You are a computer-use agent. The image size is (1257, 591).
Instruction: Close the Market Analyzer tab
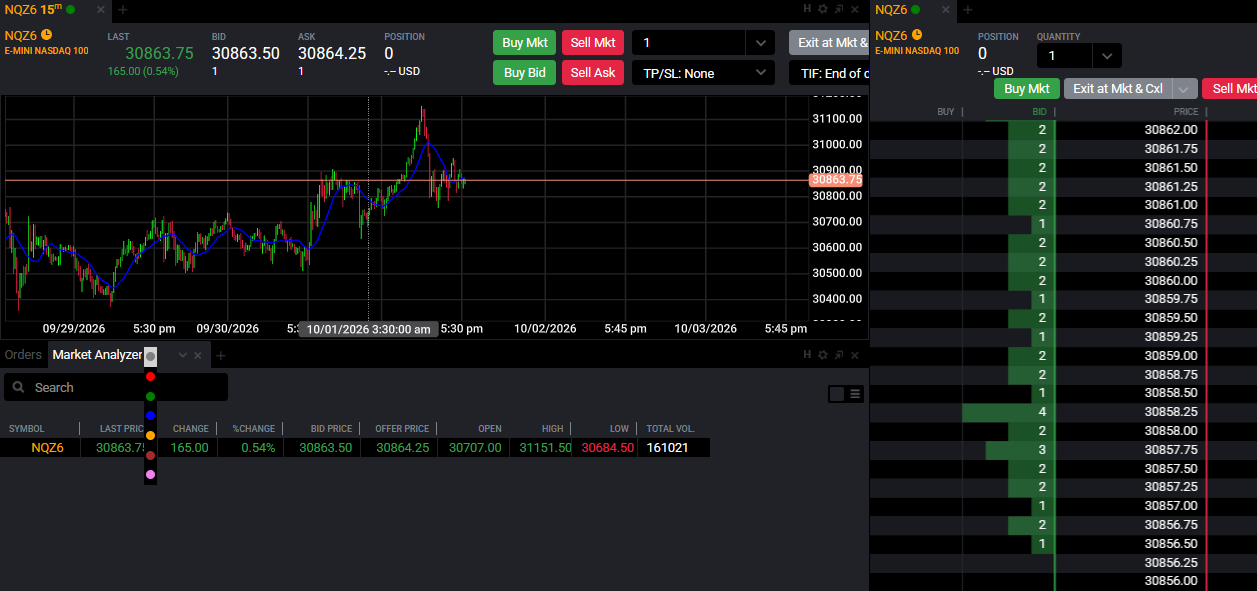pos(198,355)
